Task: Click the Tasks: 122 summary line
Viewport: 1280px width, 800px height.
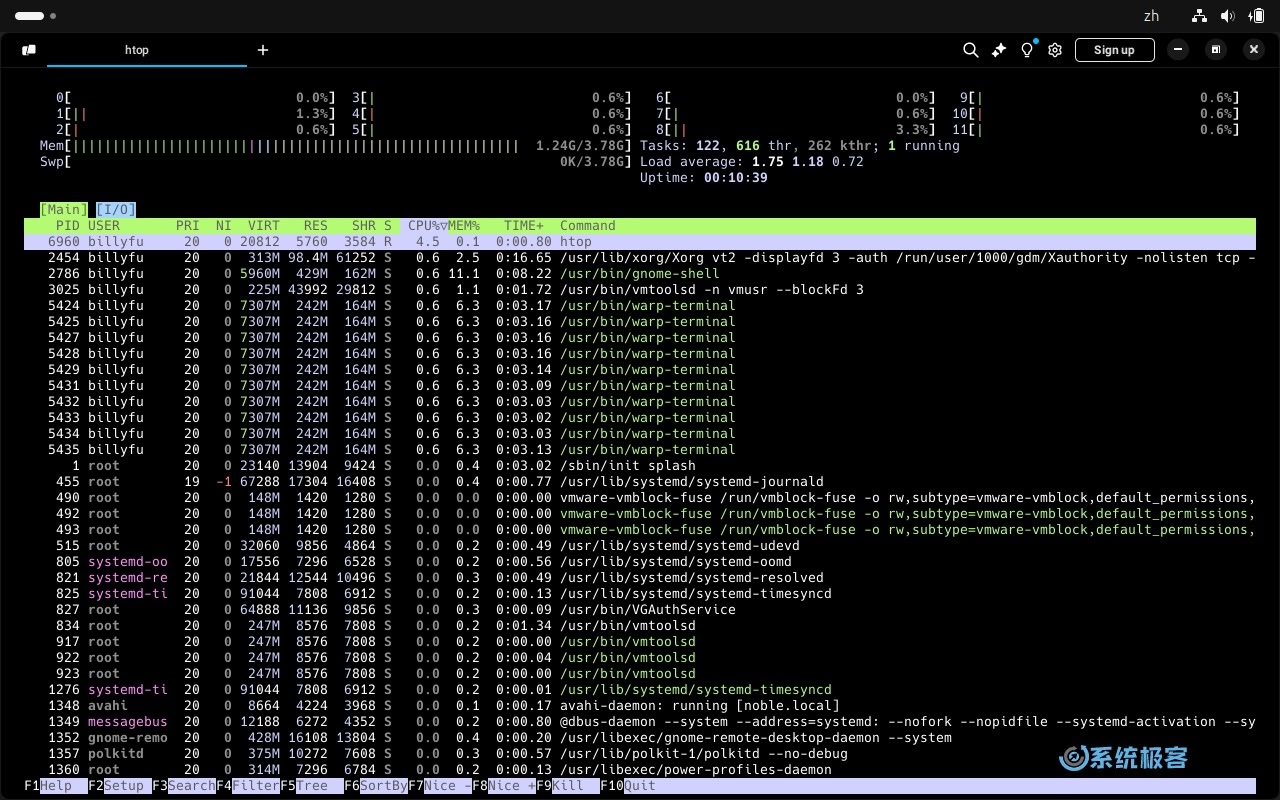Action: tap(800, 146)
